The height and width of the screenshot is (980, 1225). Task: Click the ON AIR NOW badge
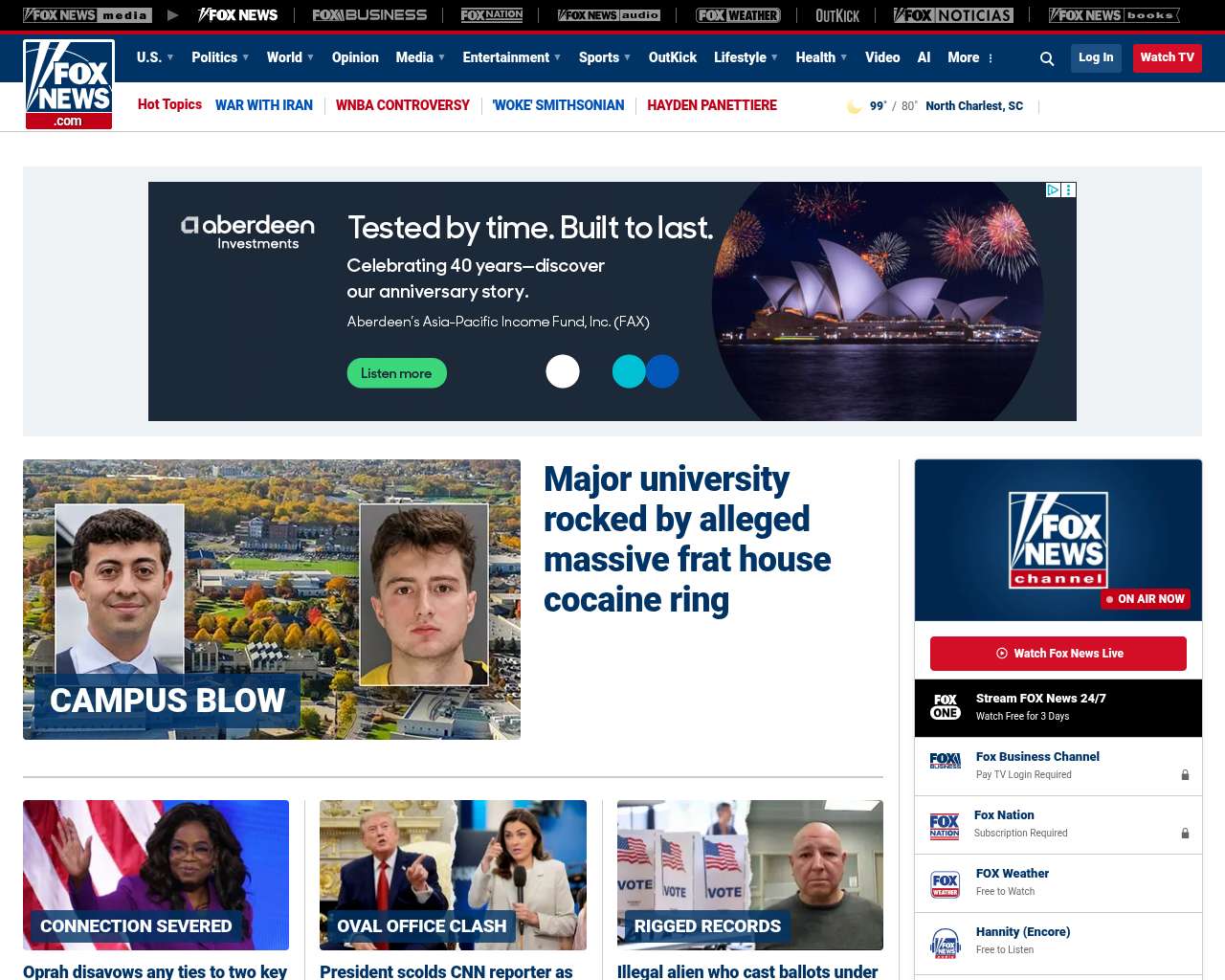[x=1146, y=599]
